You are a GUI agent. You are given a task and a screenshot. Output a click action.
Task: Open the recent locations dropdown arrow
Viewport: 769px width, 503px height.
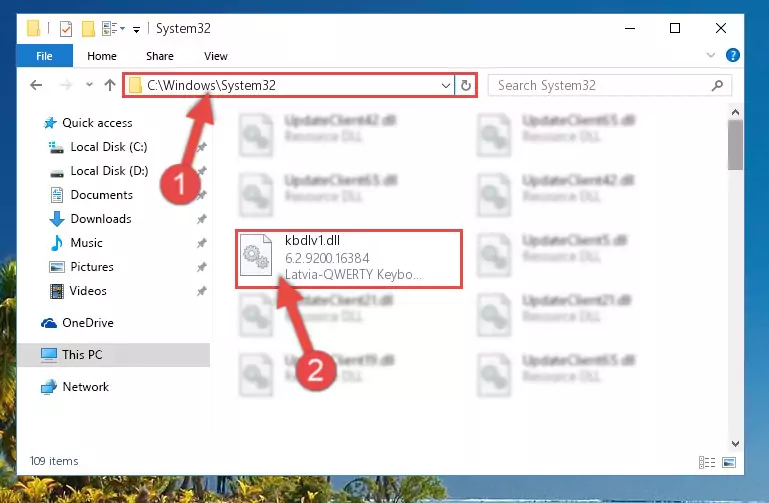click(89, 85)
